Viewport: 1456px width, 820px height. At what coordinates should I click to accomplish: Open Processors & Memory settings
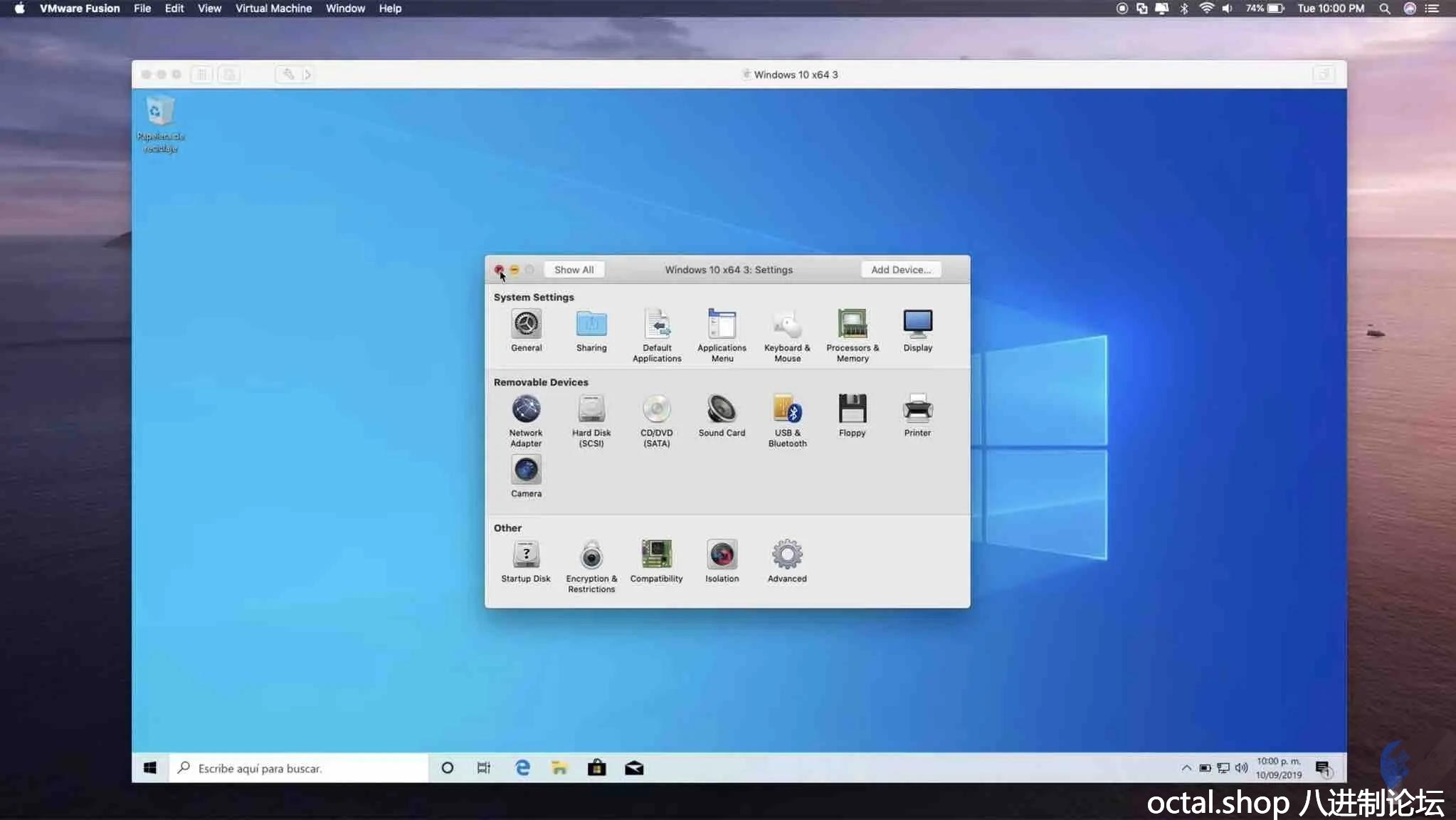point(853,335)
